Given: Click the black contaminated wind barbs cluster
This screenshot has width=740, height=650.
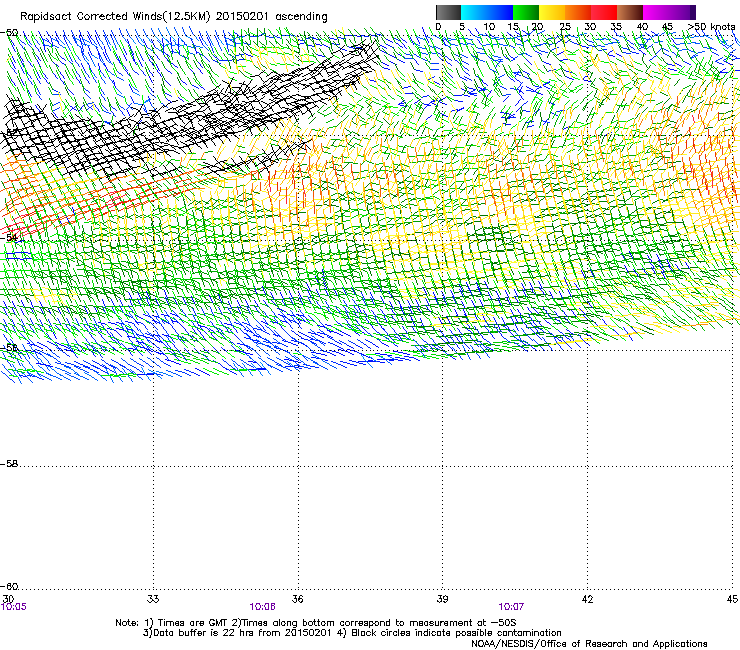Looking at the screenshot, I should point(189,113).
